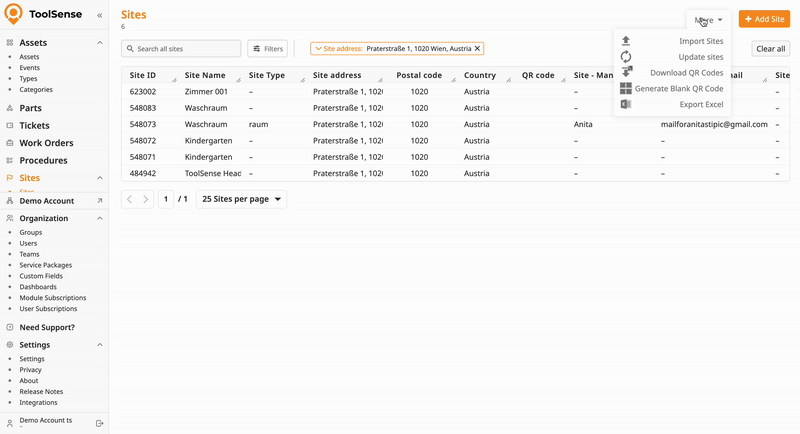
Task: Open Service Packages in sidebar
Action: [45, 265]
